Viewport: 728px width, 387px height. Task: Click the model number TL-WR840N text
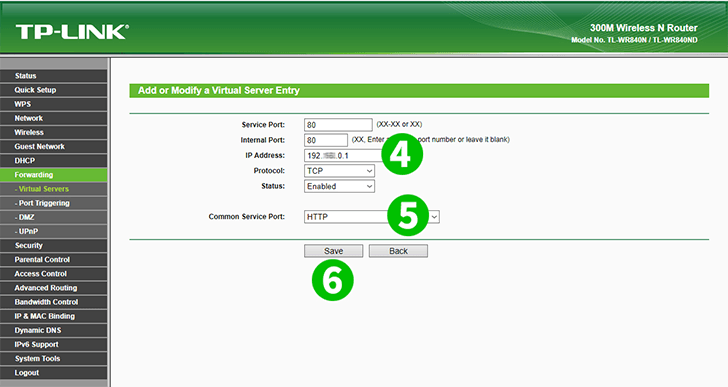click(634, 40)
